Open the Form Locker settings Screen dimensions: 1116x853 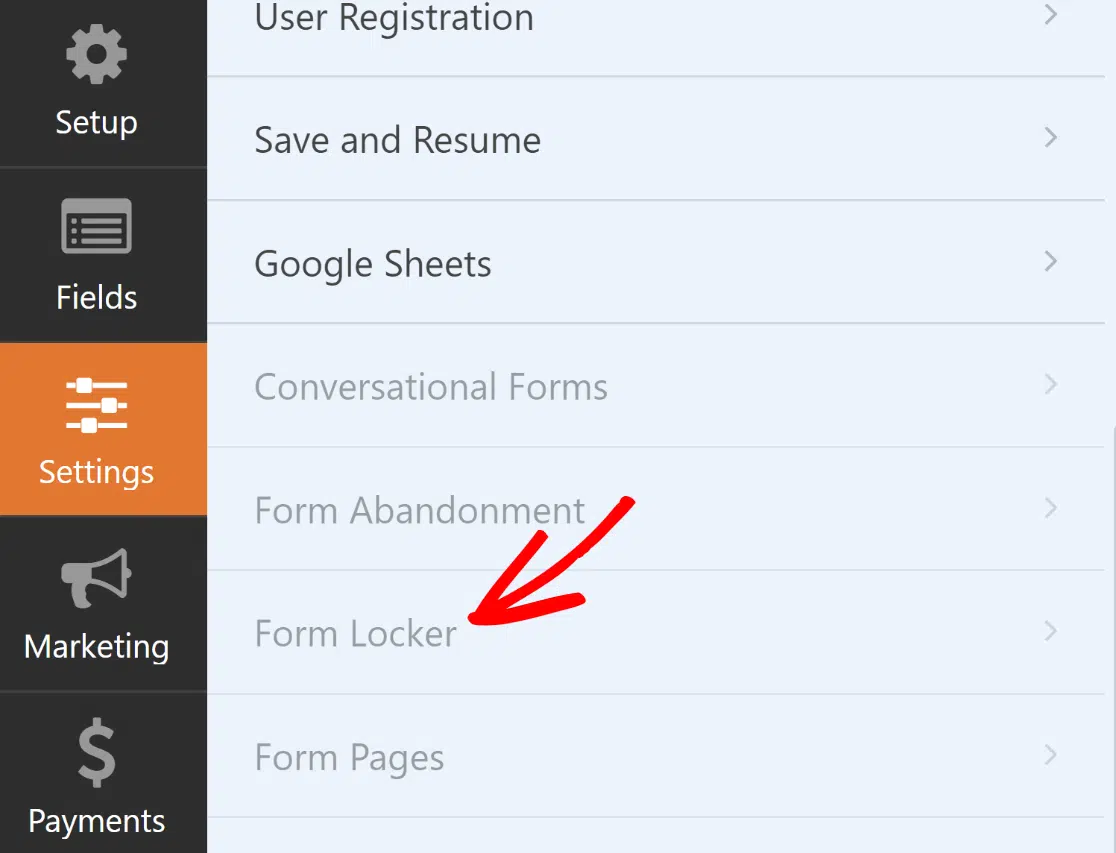tap(656, 632)
